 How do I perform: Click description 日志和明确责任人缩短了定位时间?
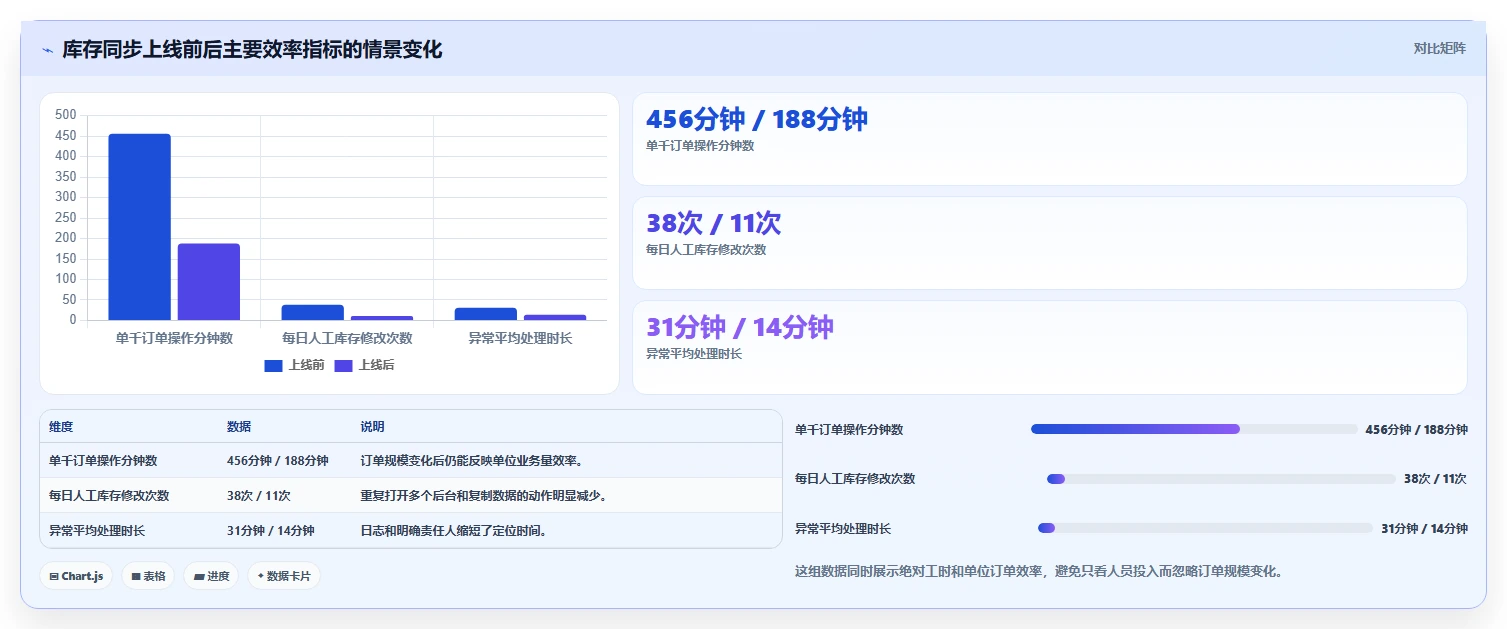click(x=454, y=531)
